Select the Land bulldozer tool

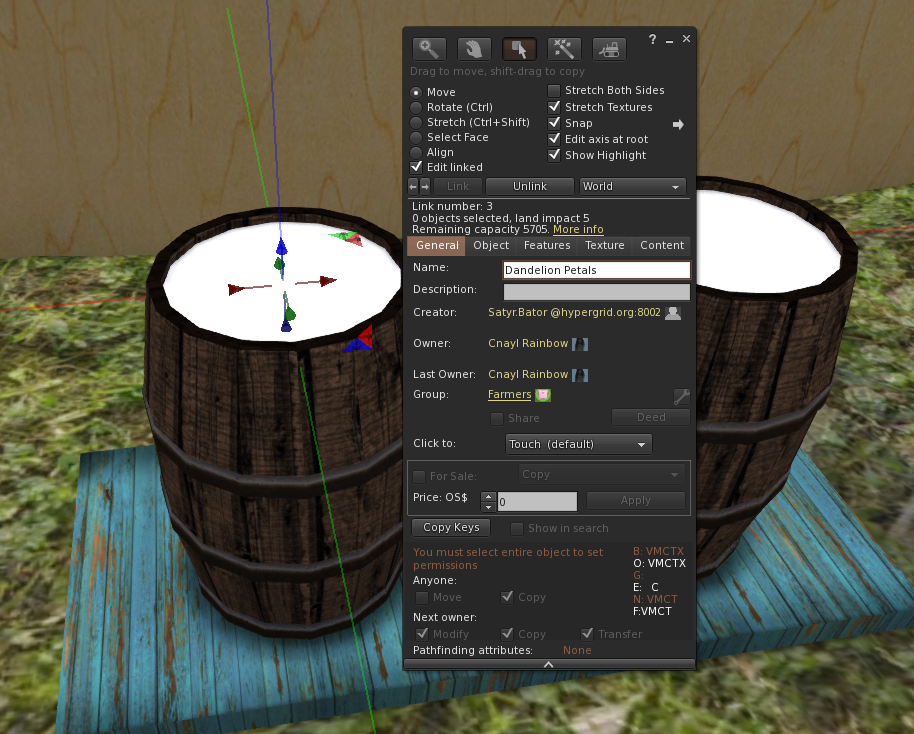[x=609, y=49]
